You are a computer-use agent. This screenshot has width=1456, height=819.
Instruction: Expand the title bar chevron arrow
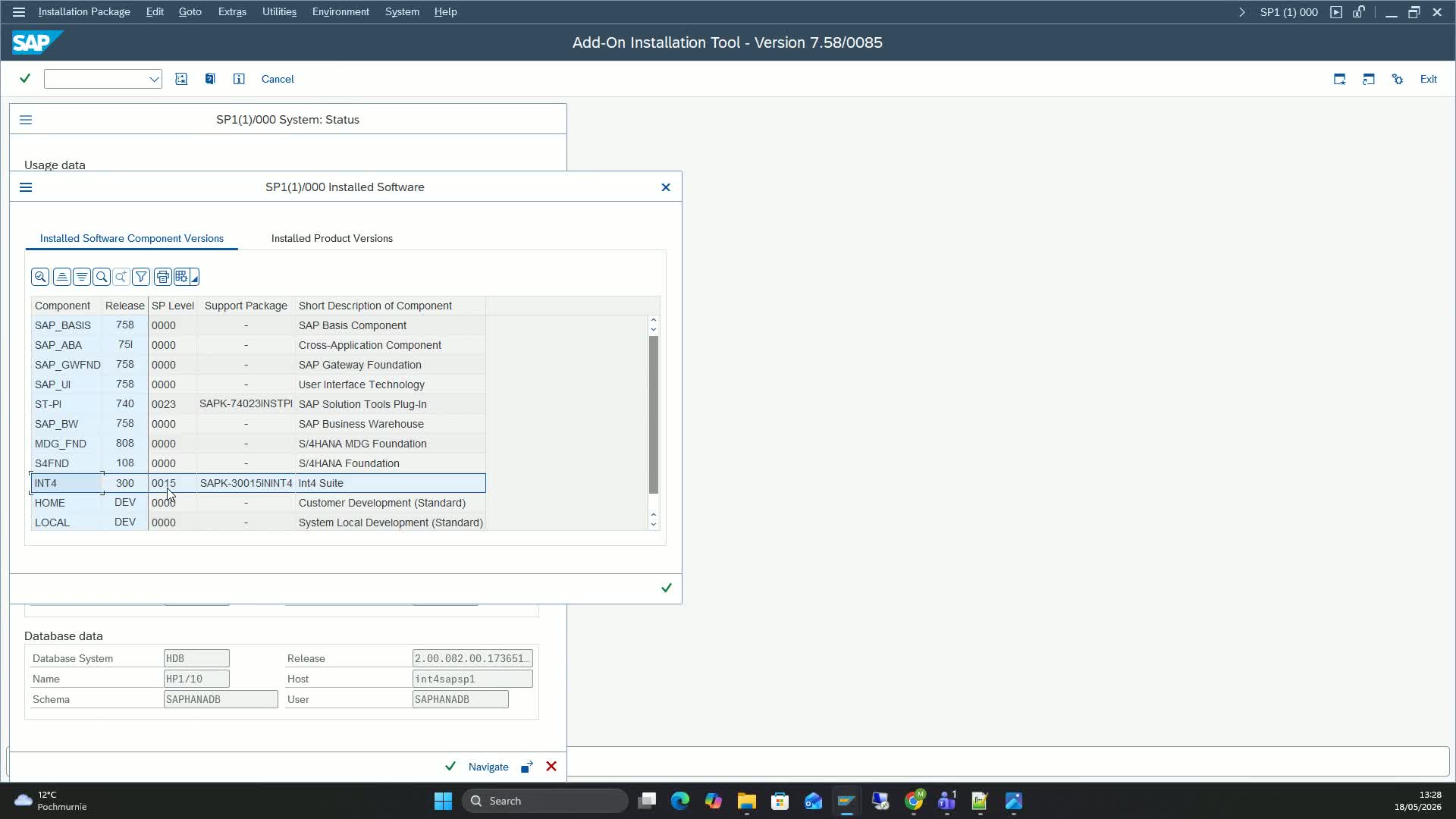coord(1241,12)
